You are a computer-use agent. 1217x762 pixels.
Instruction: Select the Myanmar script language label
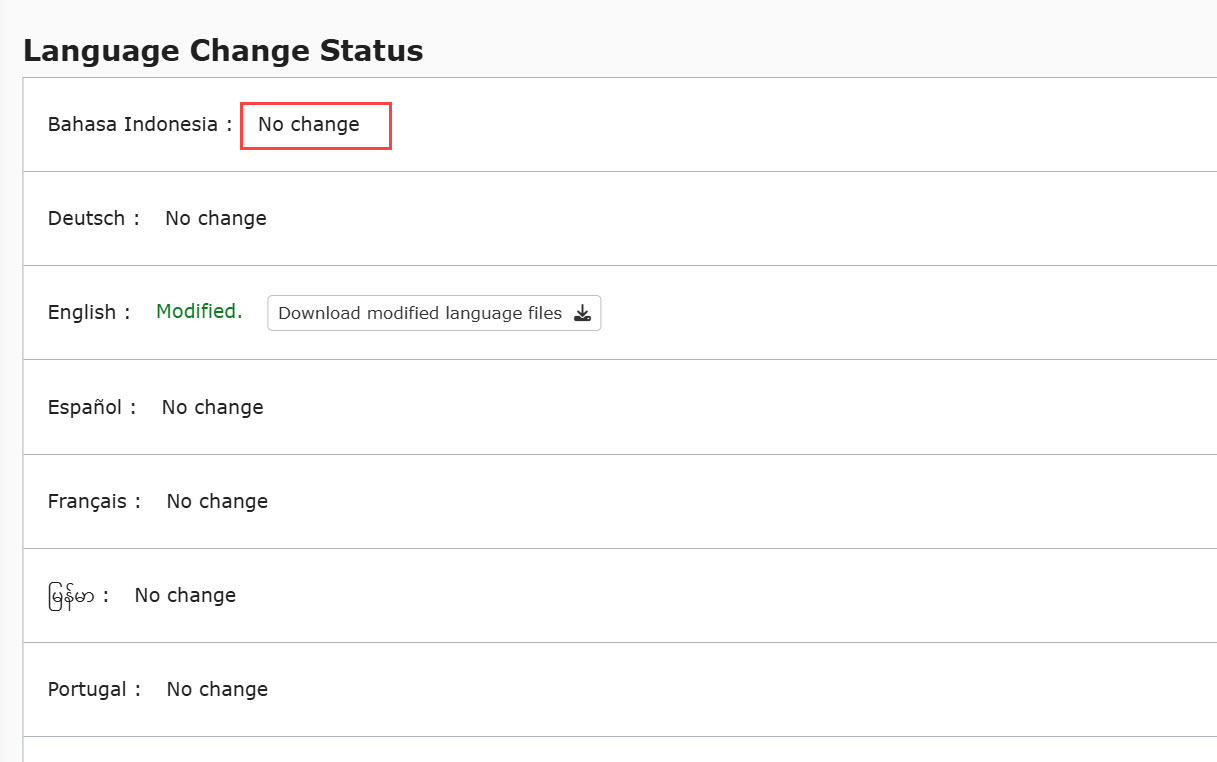pos(71,596)
